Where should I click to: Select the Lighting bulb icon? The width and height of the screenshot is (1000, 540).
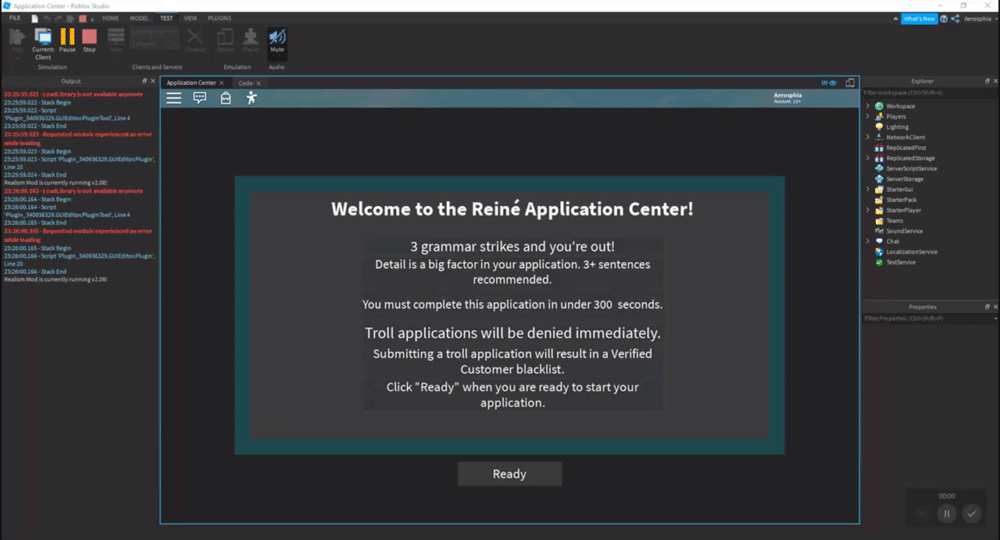click(x=879, y=127)
